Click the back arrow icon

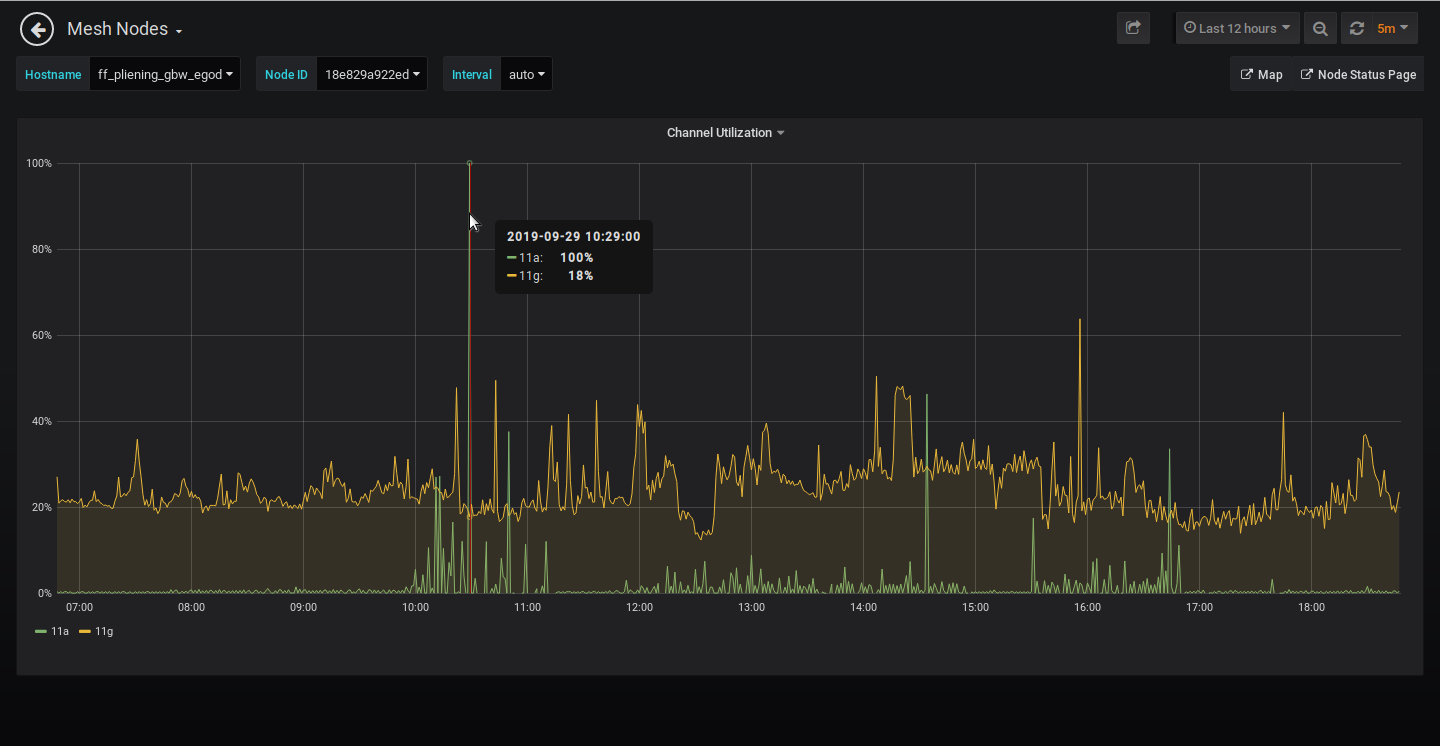click(37, 29)
